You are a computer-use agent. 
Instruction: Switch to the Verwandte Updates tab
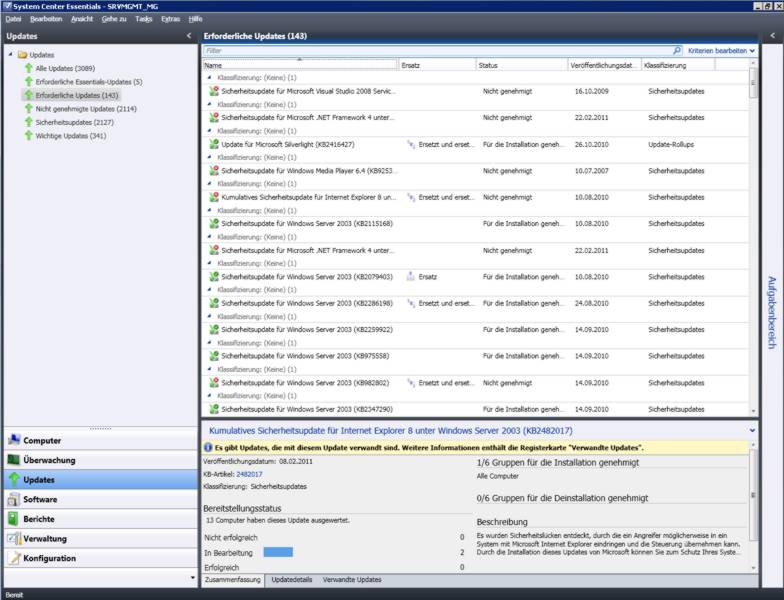tap(352, 580)
